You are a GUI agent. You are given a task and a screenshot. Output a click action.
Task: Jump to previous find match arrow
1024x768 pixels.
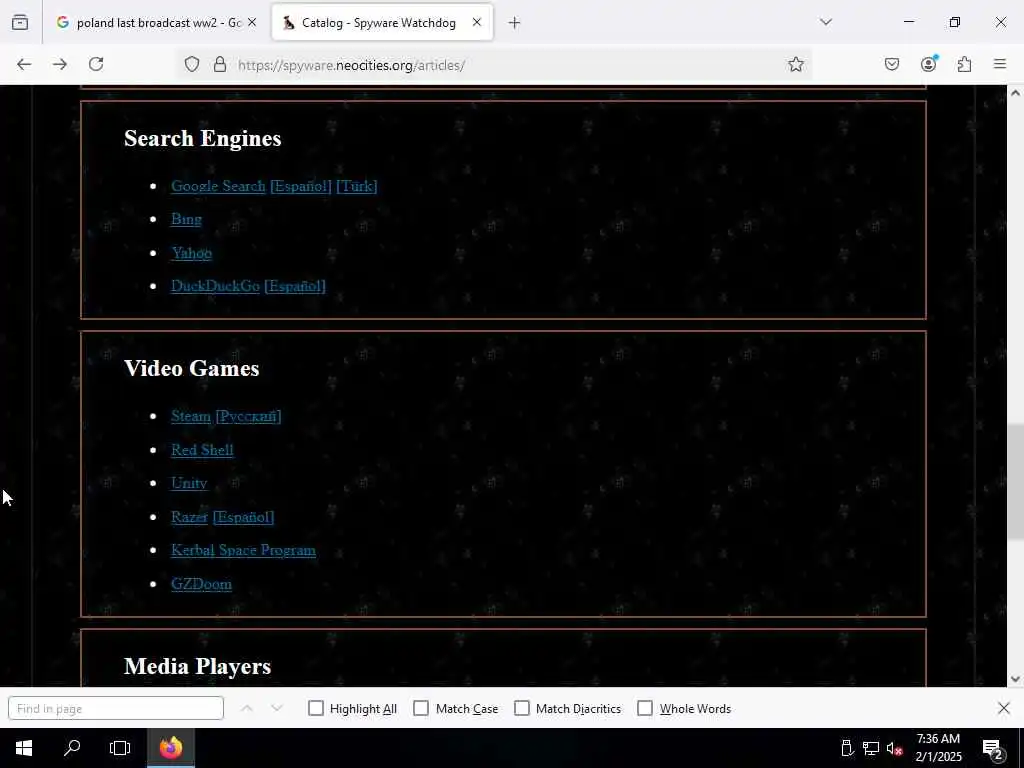(x=247, y=709)
